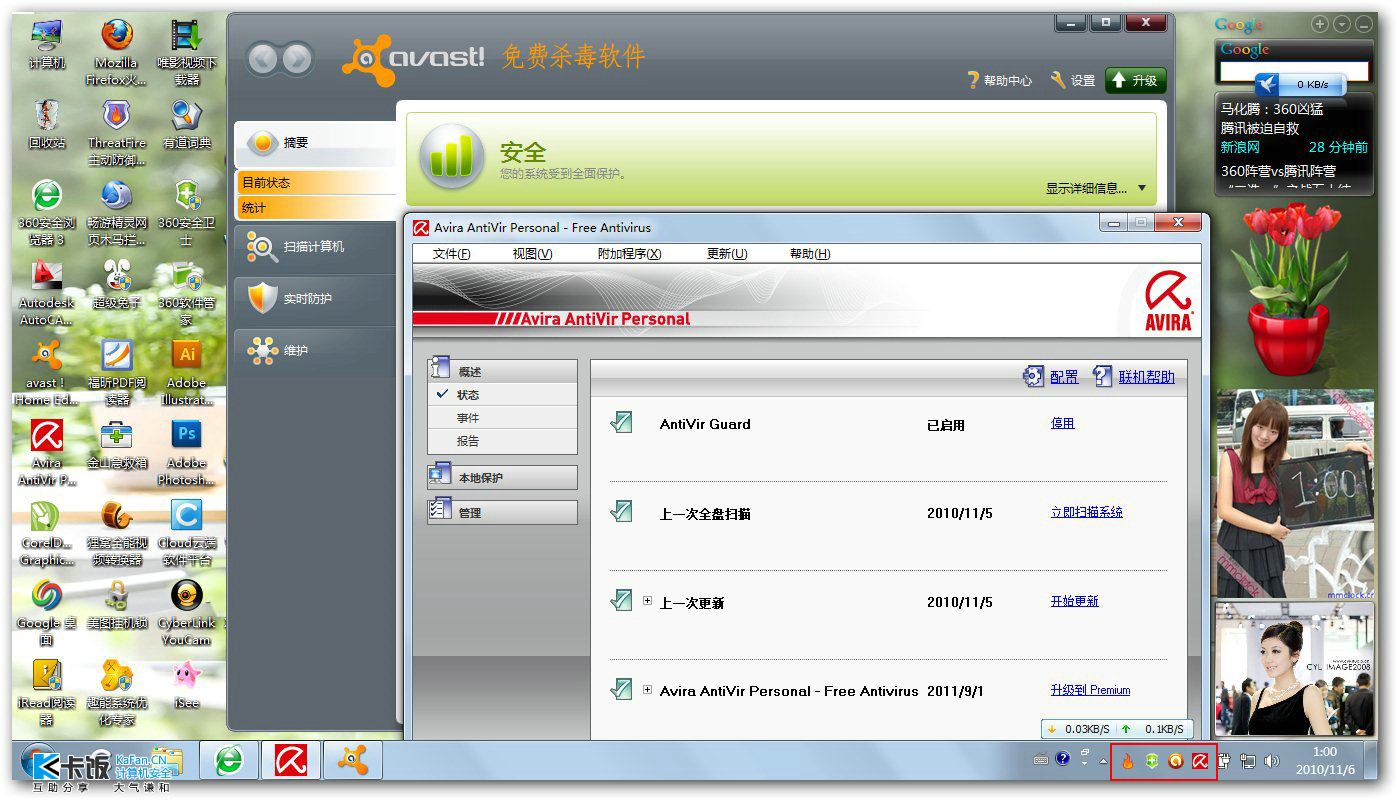
Task: Expand the 管理 section in Avira
Action: 502,512
